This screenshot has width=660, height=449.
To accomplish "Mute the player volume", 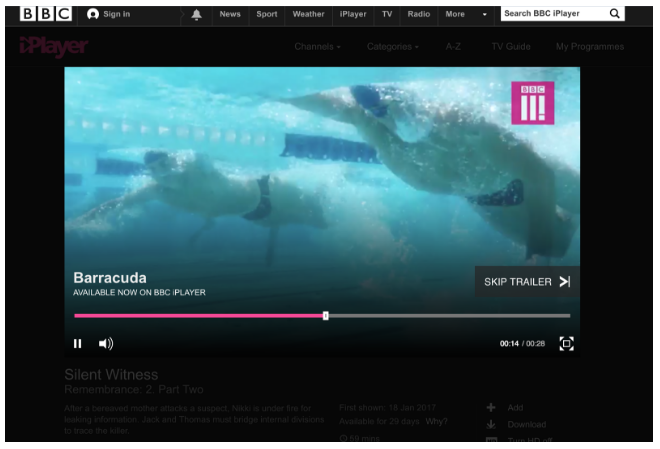I will [x=106, y=344].
